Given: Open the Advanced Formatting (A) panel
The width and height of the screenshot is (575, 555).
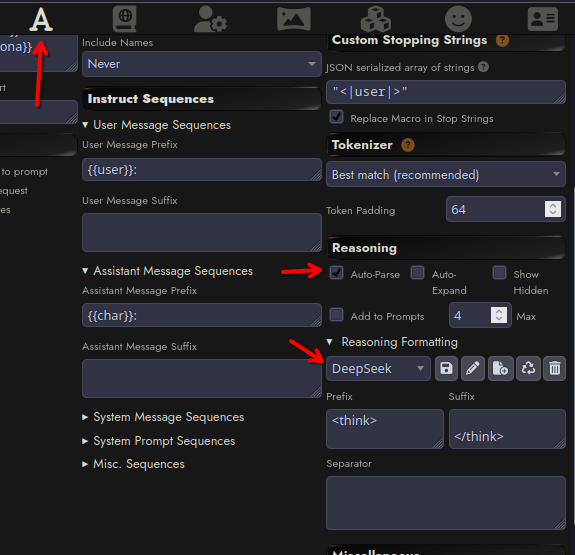Looking at the screenshot, I should tap(41, 19).
